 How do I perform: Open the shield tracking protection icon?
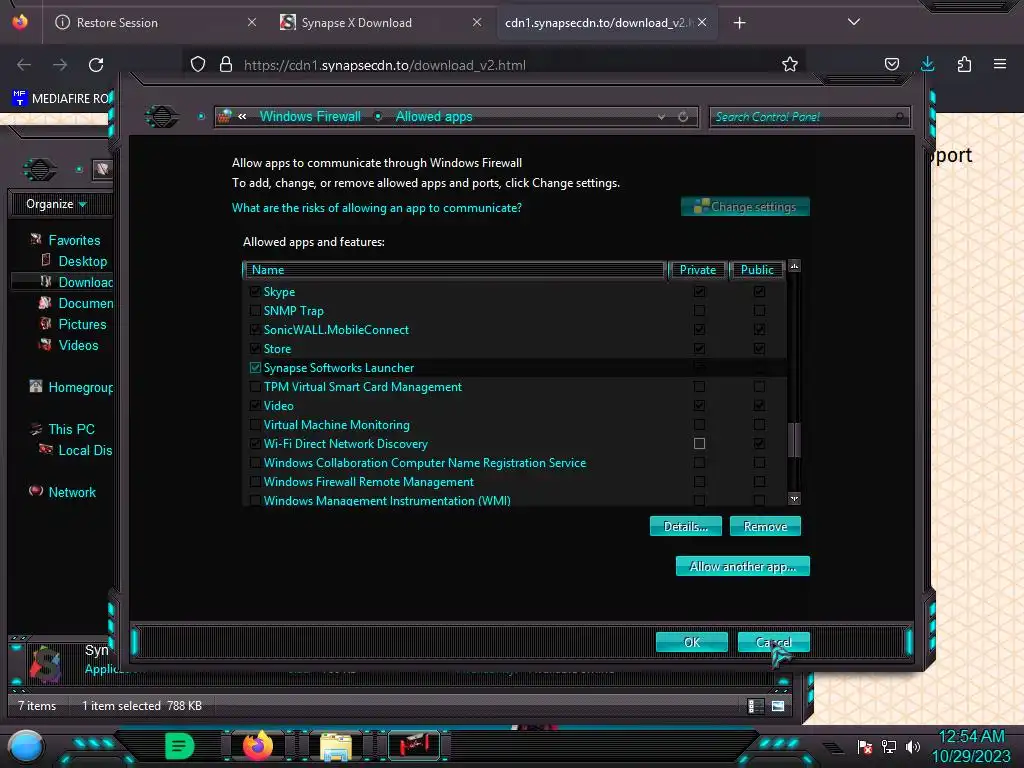click(198, 64)
